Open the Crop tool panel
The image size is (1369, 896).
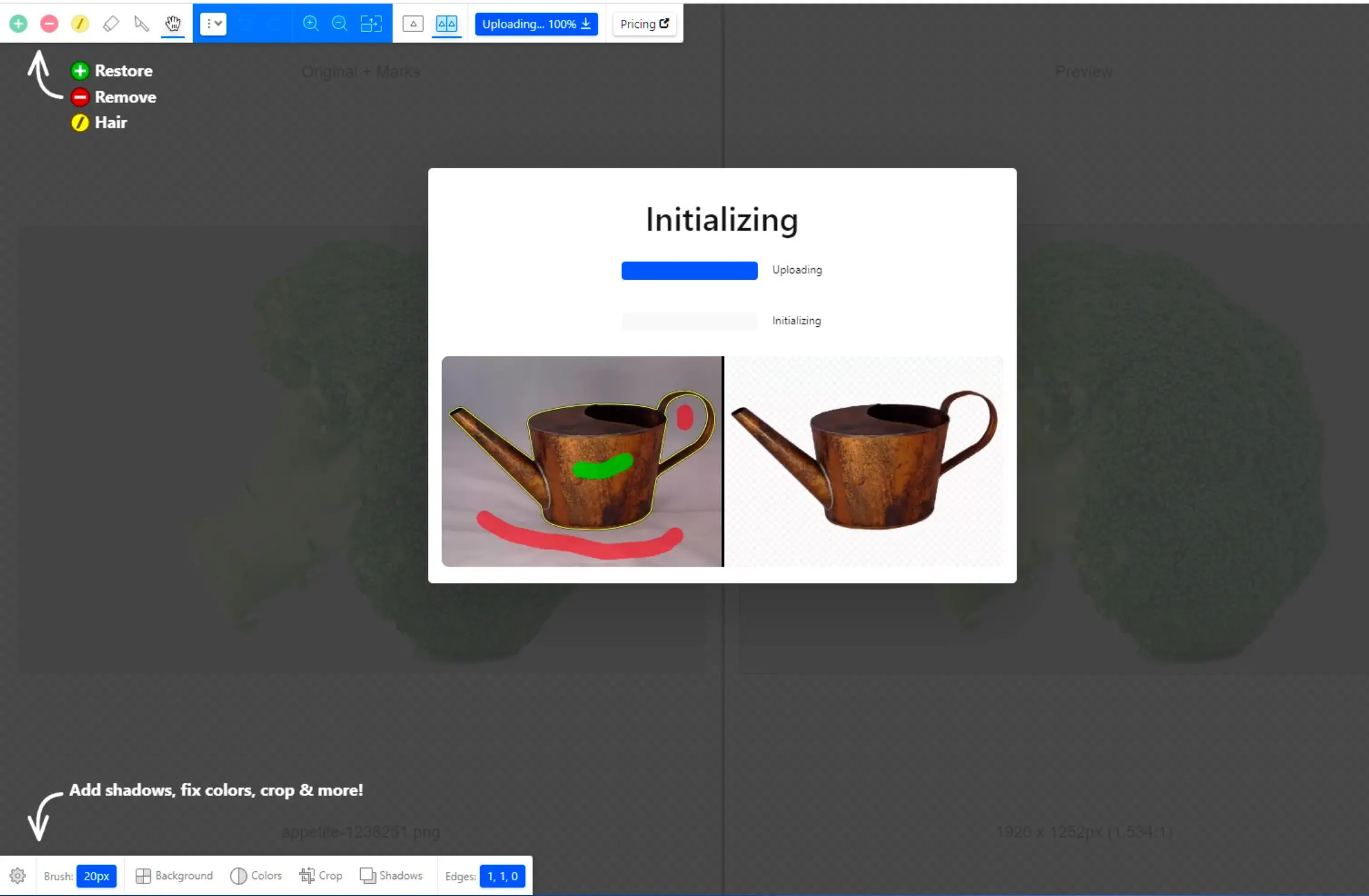[321, 876]
